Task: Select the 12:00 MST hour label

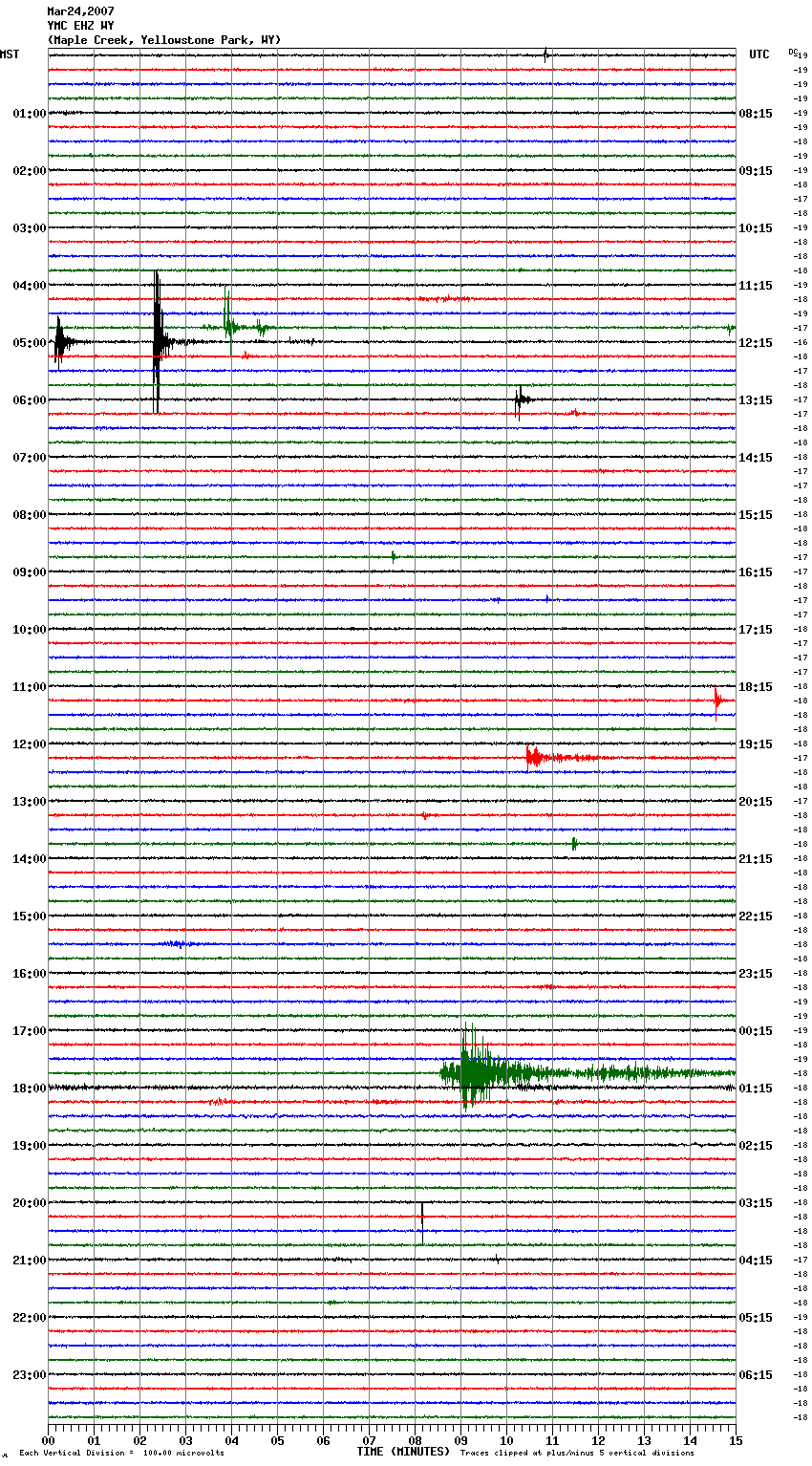Action: pos(29,744)
